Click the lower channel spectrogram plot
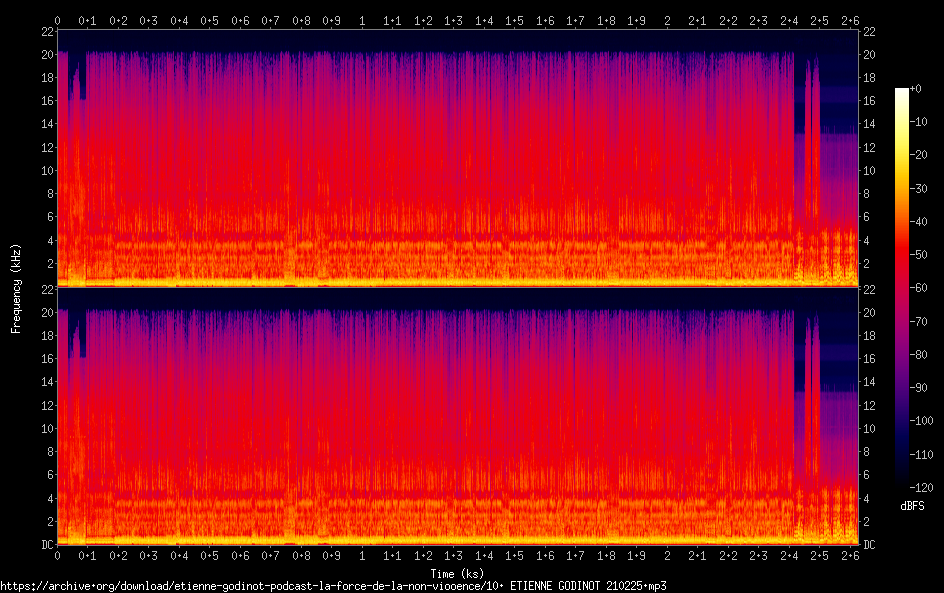944x593 pixels. click(x=458, y=417)
